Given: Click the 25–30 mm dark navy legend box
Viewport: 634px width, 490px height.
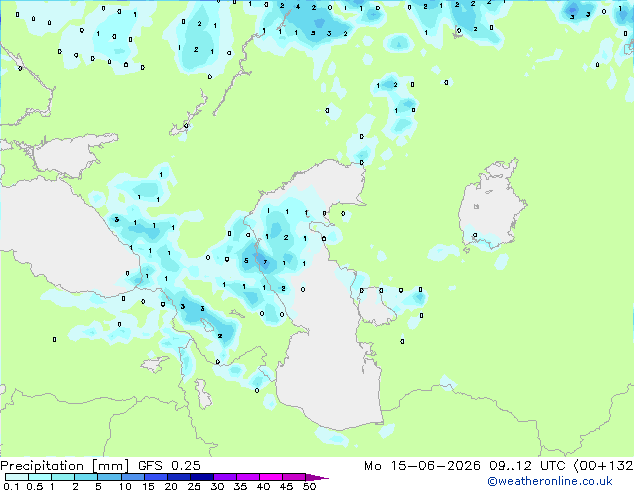Looking at the screenshot, I should [202, 477].
